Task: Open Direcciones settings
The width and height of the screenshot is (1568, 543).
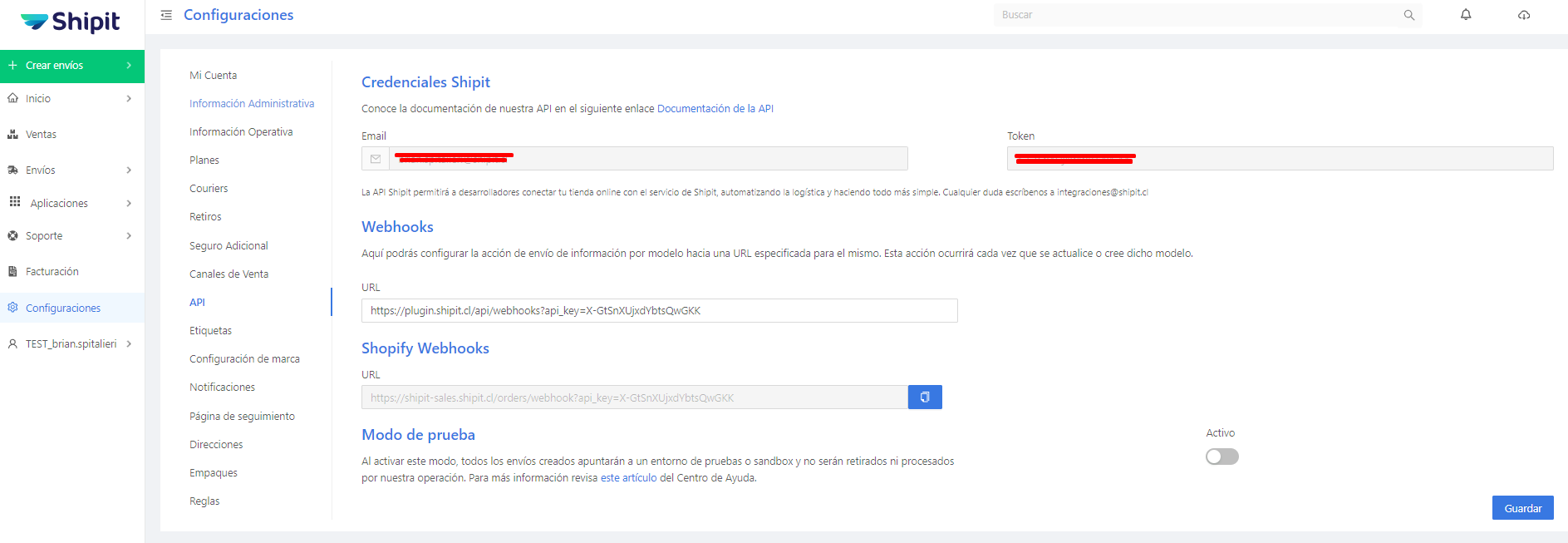Action: 216,444
